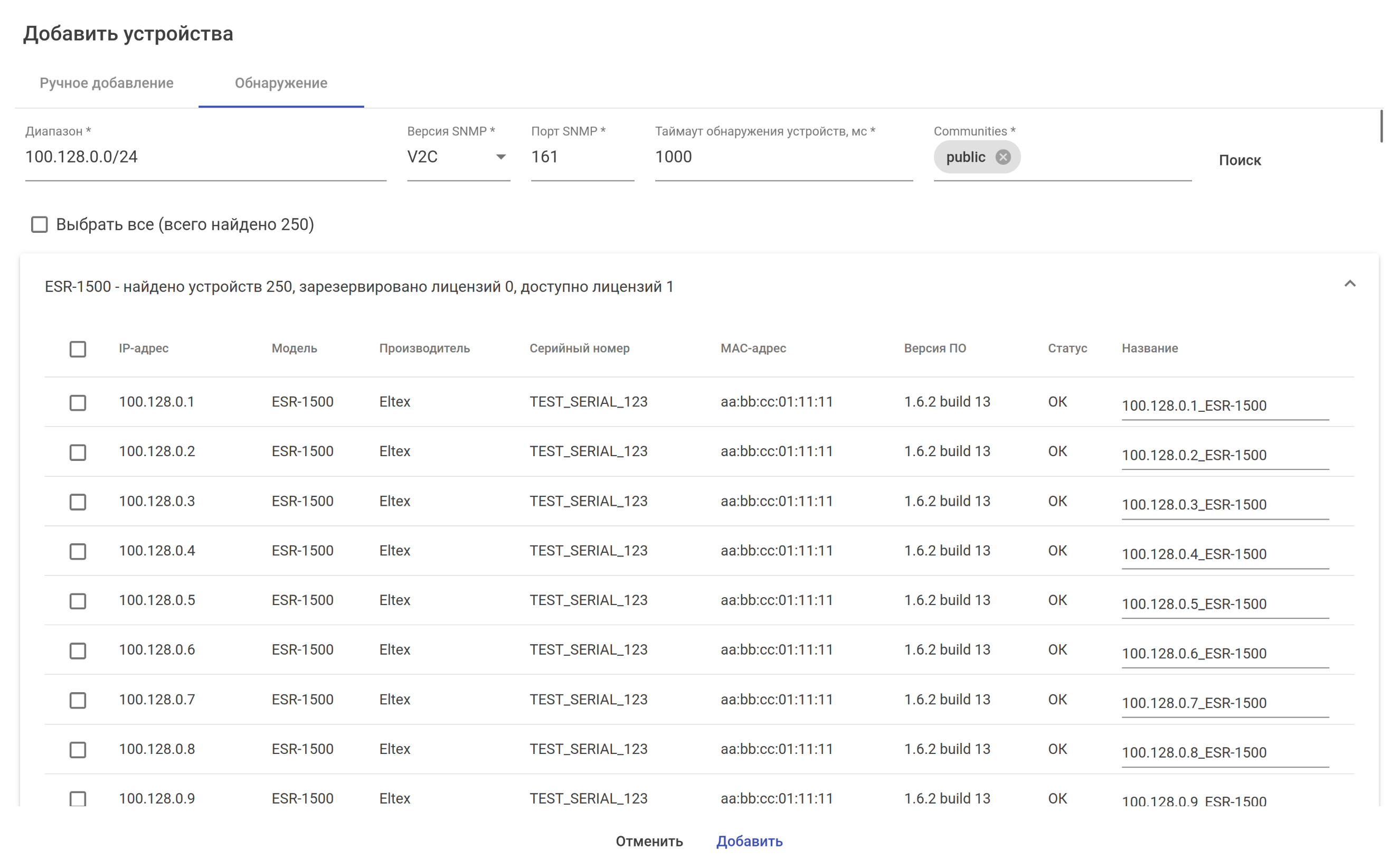Image resolution: width=1399 pixels, height=868 pixels.
Task: Select the 100.128.0.7 device row checkbox
Action: pyautogui.click(x=78, y=700)
